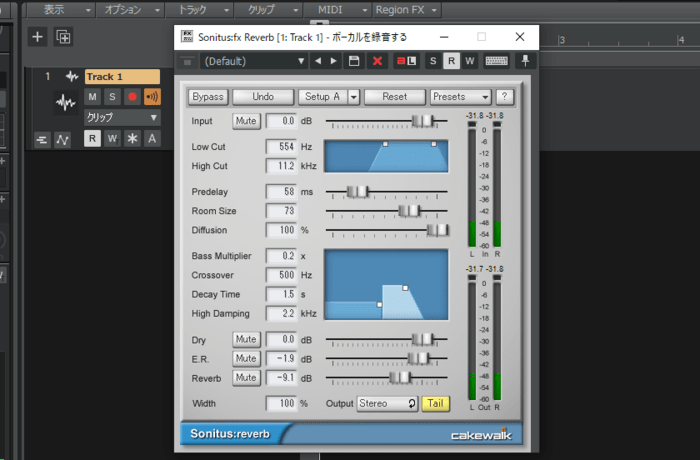Click the High Damping 2.2 kHz field
Image resolution: width=700 pixels, height=460 pixels.
tap(281, 314)
